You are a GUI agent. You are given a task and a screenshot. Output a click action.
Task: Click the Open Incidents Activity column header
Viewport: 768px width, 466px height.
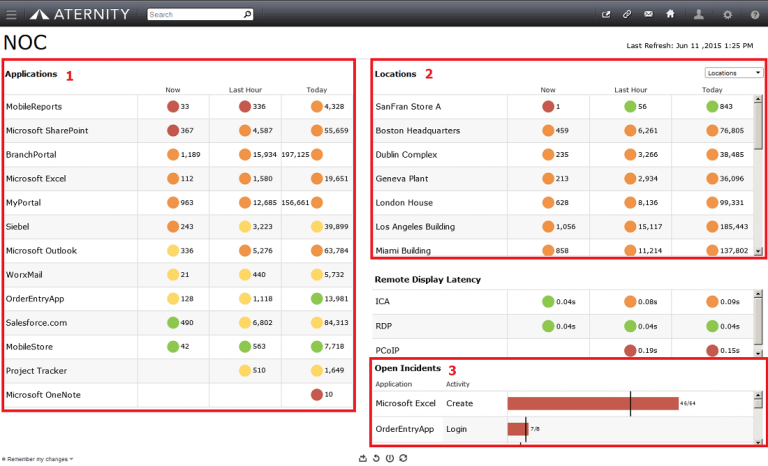(457, 384)
